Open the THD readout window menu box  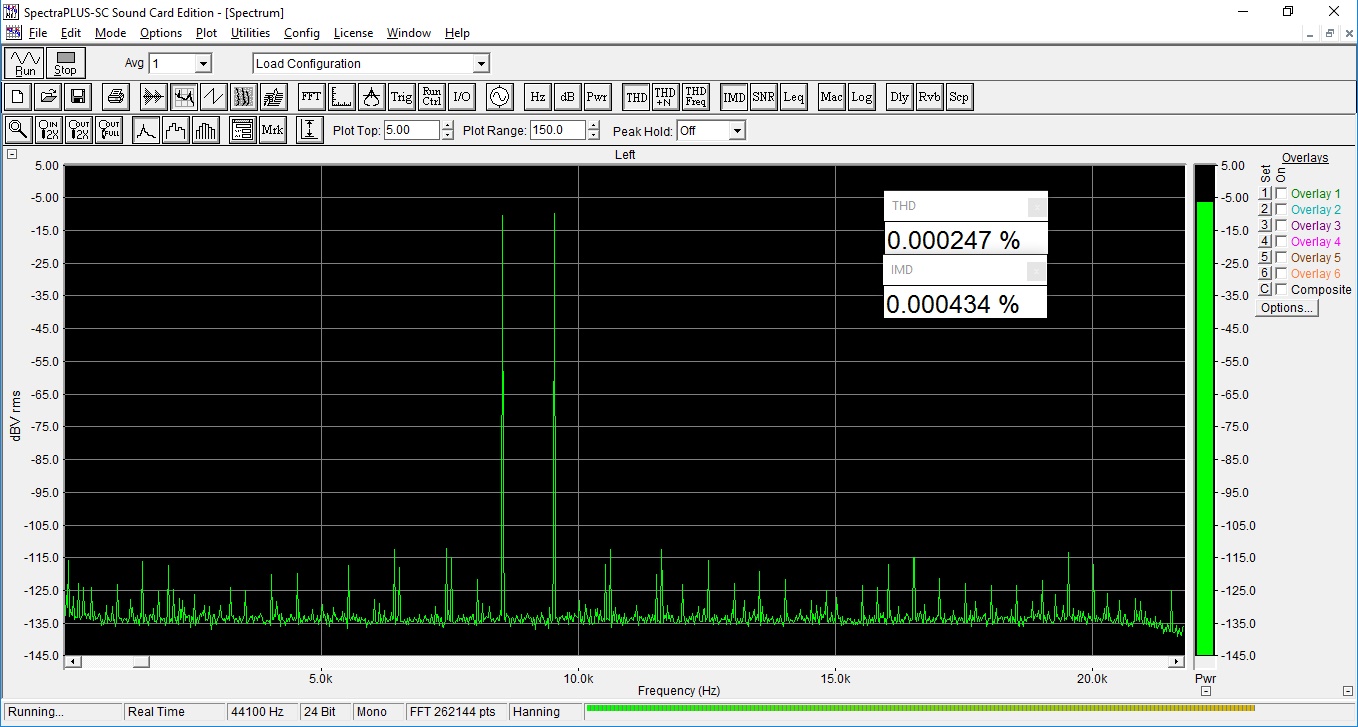1037,207
